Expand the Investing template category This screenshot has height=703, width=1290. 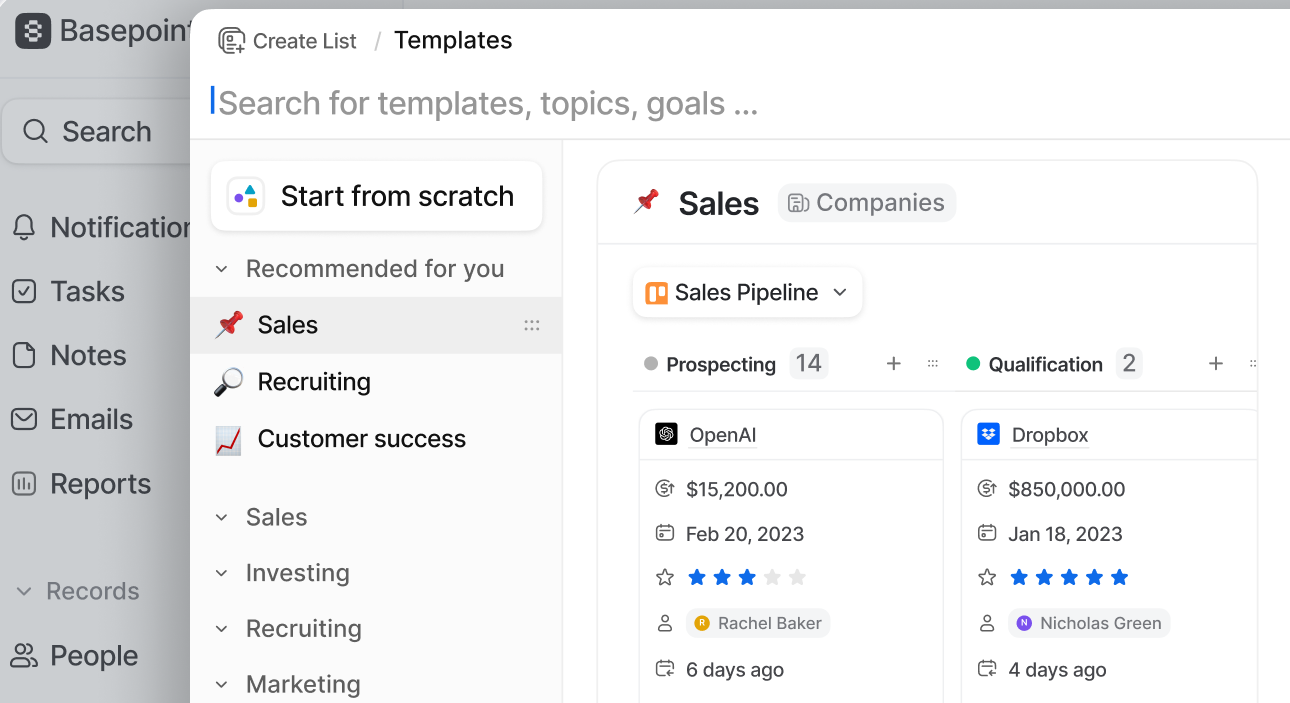point(223,573)
